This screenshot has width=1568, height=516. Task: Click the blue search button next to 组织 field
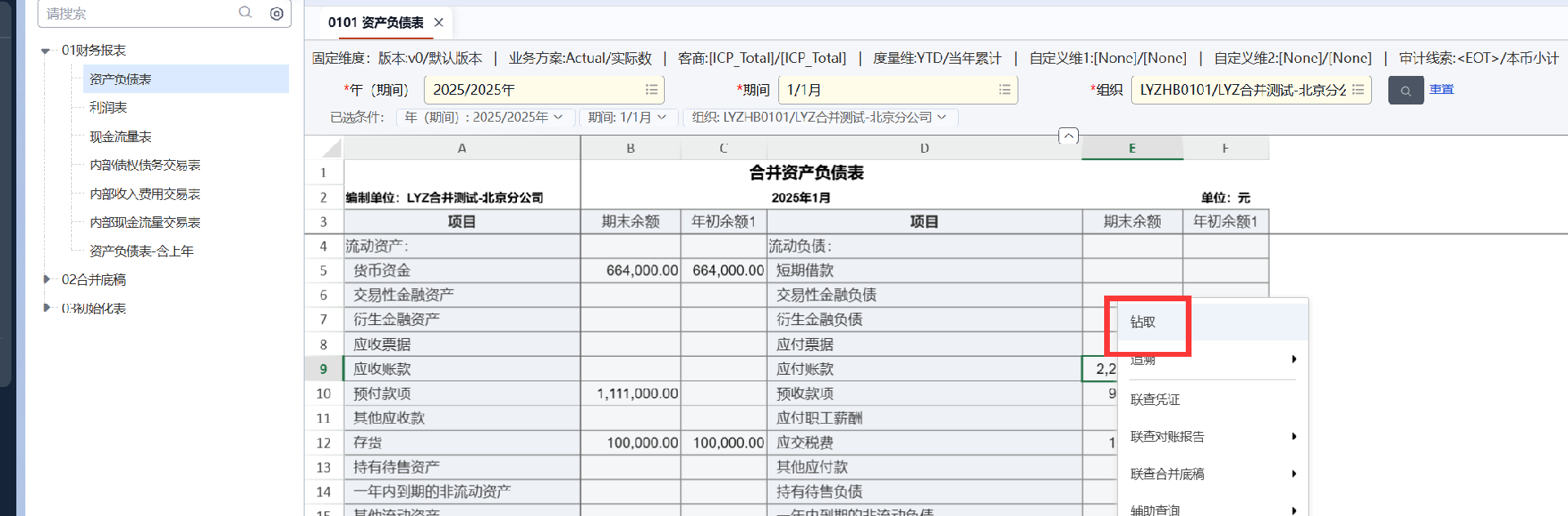pos(1405,91)
